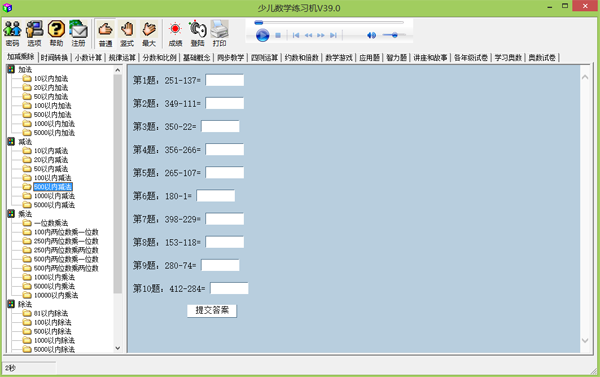This screenshot has height=377, width=600.
Task: Collapse the 乘法 tree category
Action: (x=11, y=214)
